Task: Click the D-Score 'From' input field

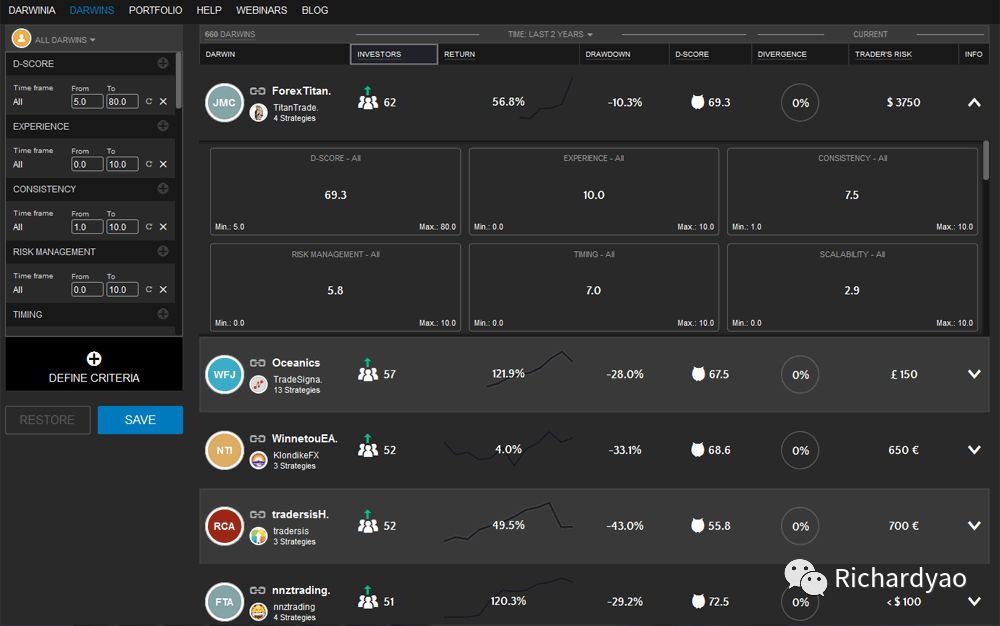Action: [x=87, y=101]
